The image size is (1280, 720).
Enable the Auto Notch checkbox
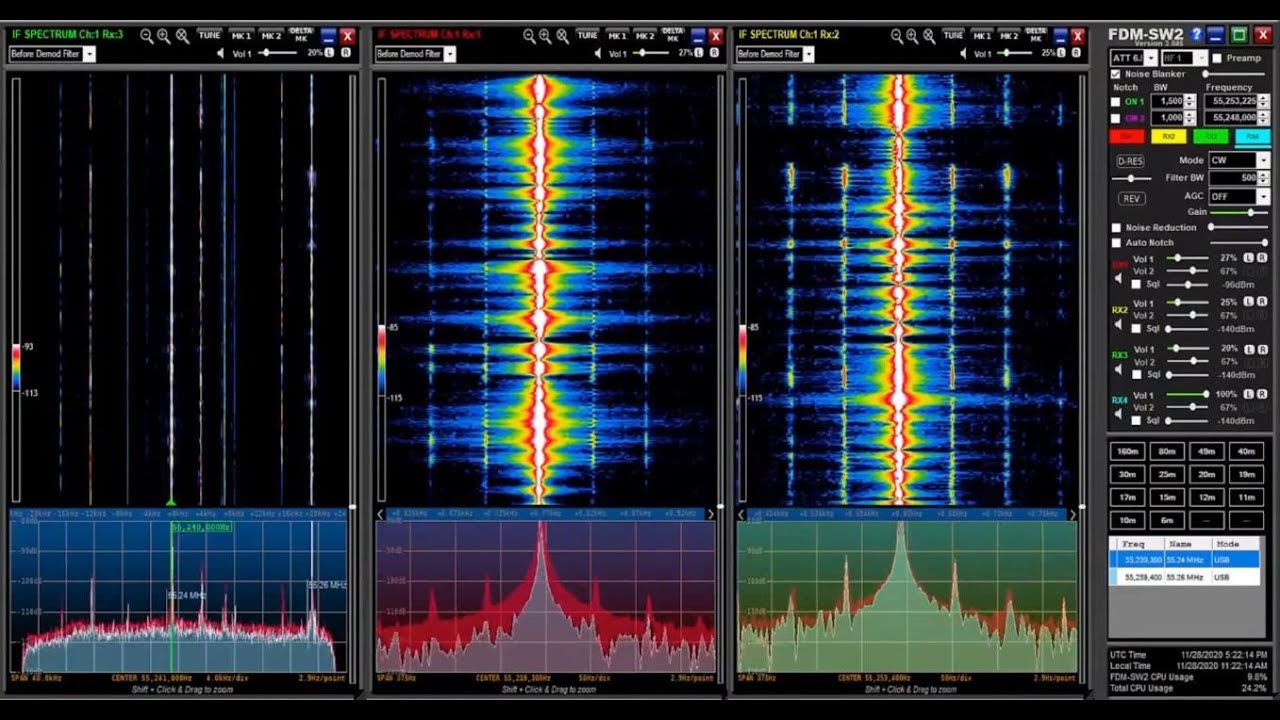pos(1116,243)
